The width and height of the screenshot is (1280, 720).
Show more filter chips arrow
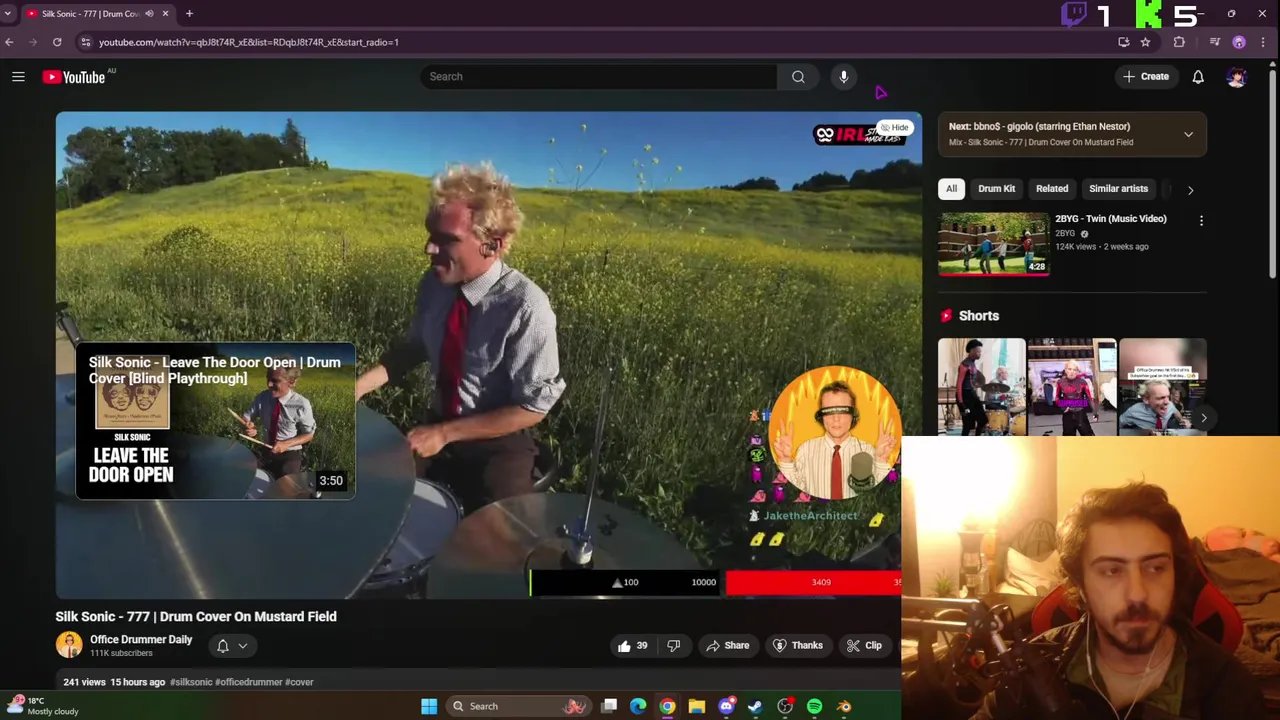pyautogui.click(x=1190, y=189)
